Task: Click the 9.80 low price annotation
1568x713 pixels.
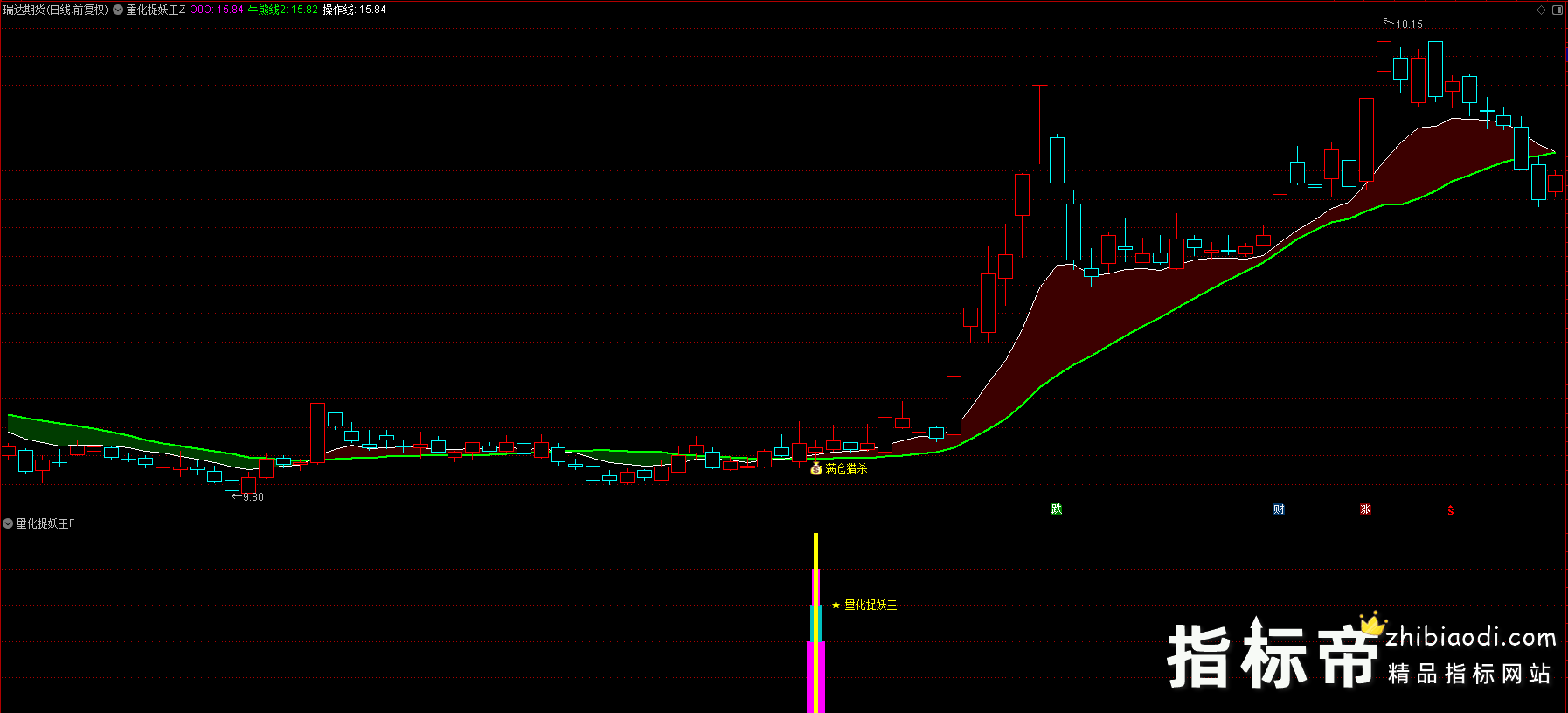Action: pyautogui.click(x=253, y=497)
